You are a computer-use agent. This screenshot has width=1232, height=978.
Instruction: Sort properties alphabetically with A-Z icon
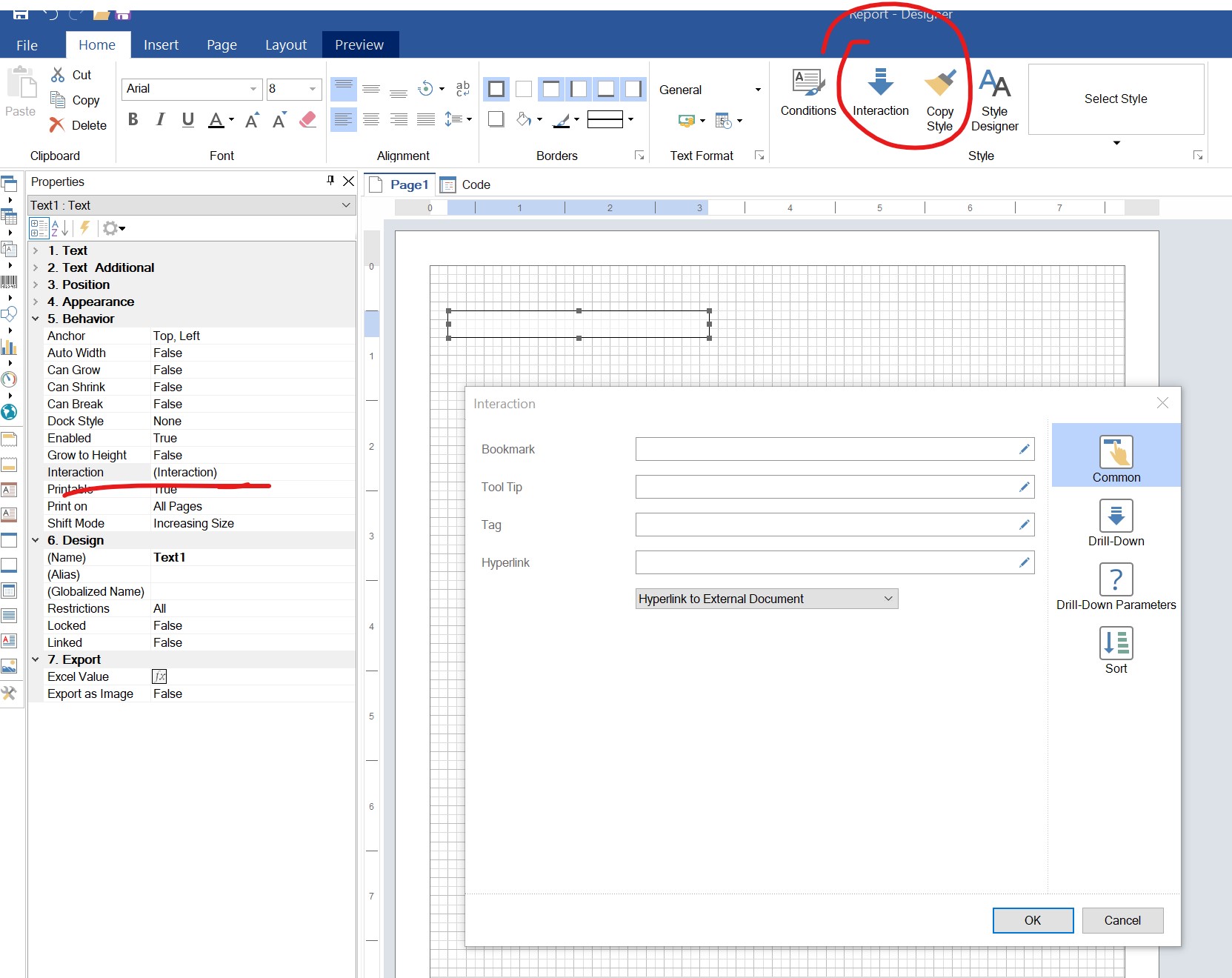(x=60, y=228)
